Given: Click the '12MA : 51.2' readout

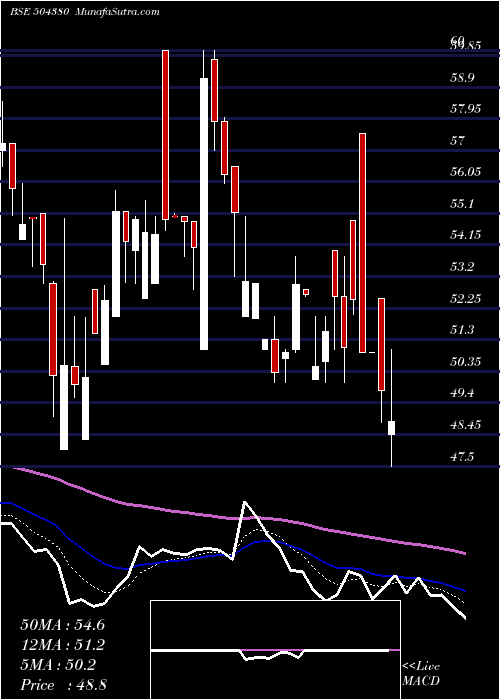Looking at the screenshot, I should click(63, 645).
